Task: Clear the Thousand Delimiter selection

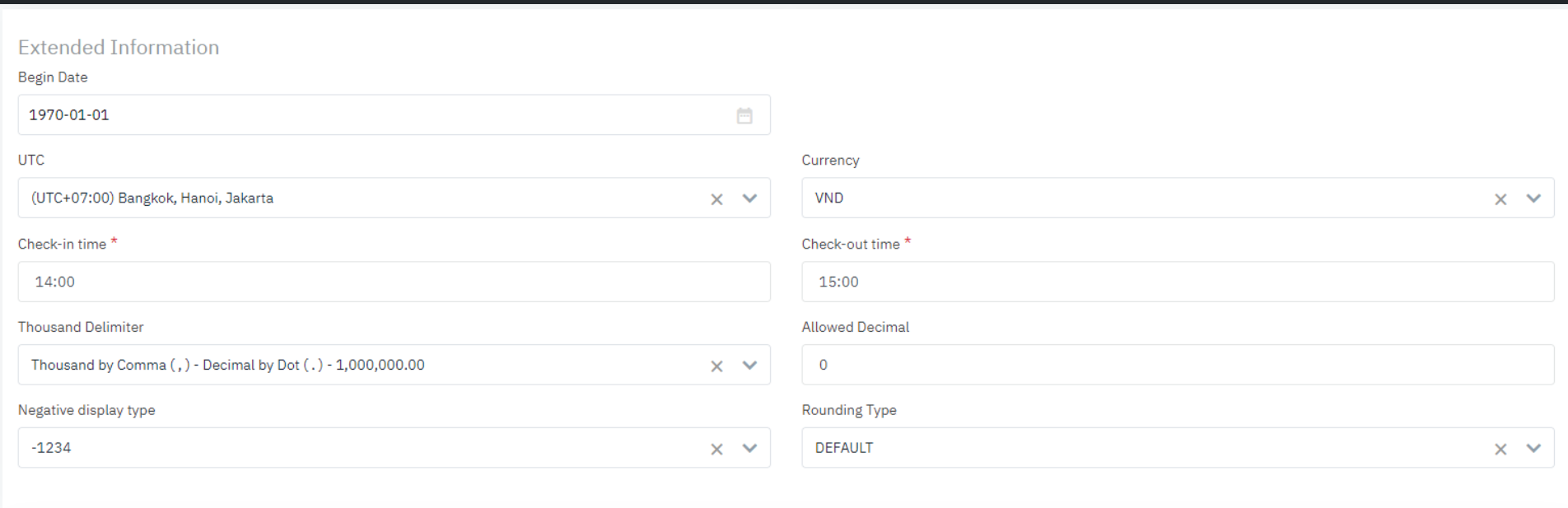Action: coord(716,366)
